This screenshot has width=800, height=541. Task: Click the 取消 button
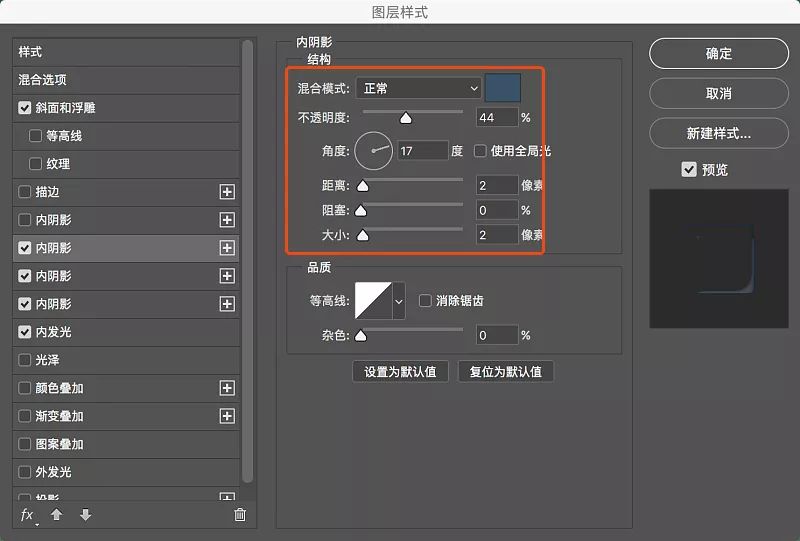719,93
